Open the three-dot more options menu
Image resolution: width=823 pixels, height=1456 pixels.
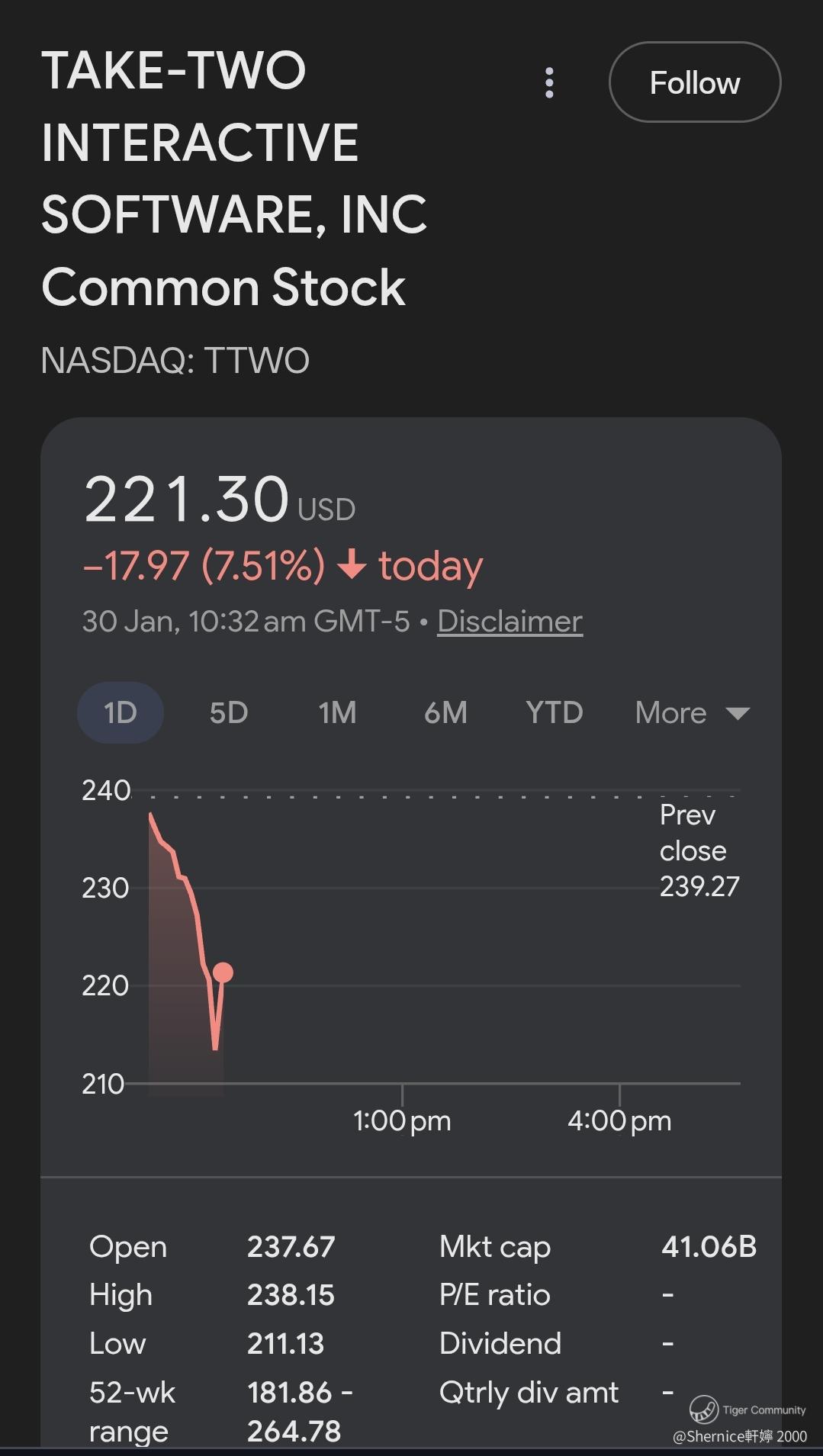click(549, 82)
